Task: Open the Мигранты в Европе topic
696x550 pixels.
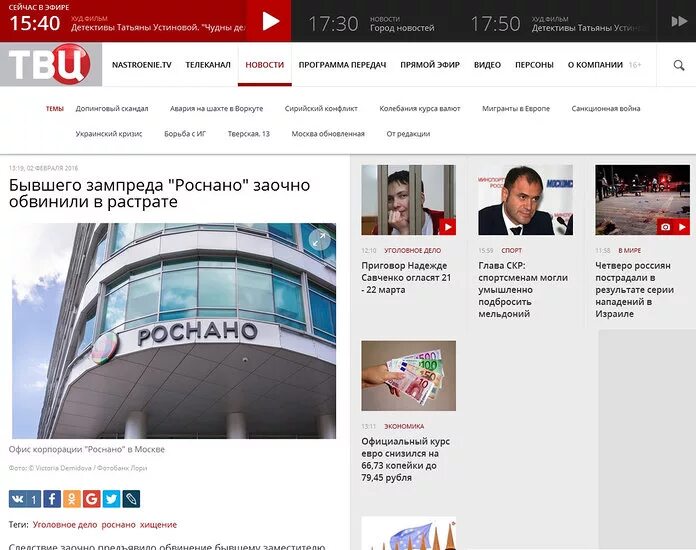Action: click(516, 108)
